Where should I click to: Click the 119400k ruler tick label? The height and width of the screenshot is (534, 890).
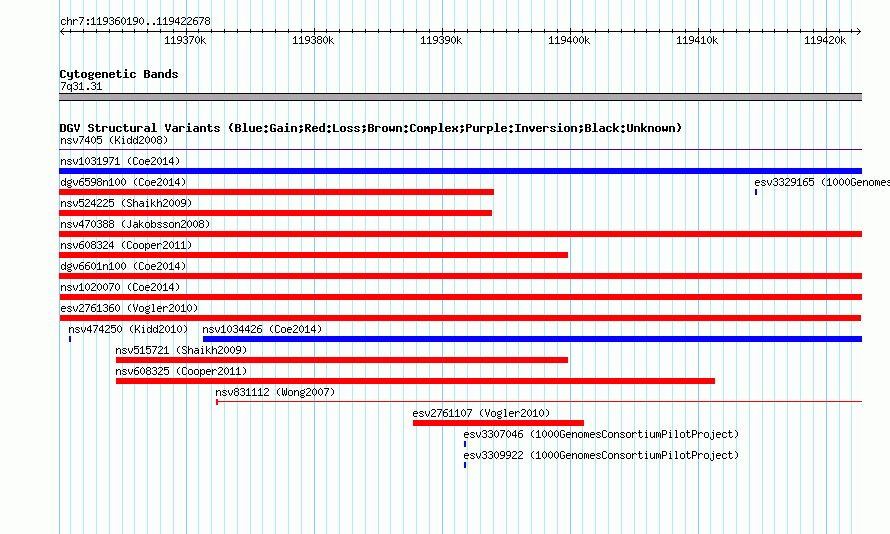(x=569, y=40)
